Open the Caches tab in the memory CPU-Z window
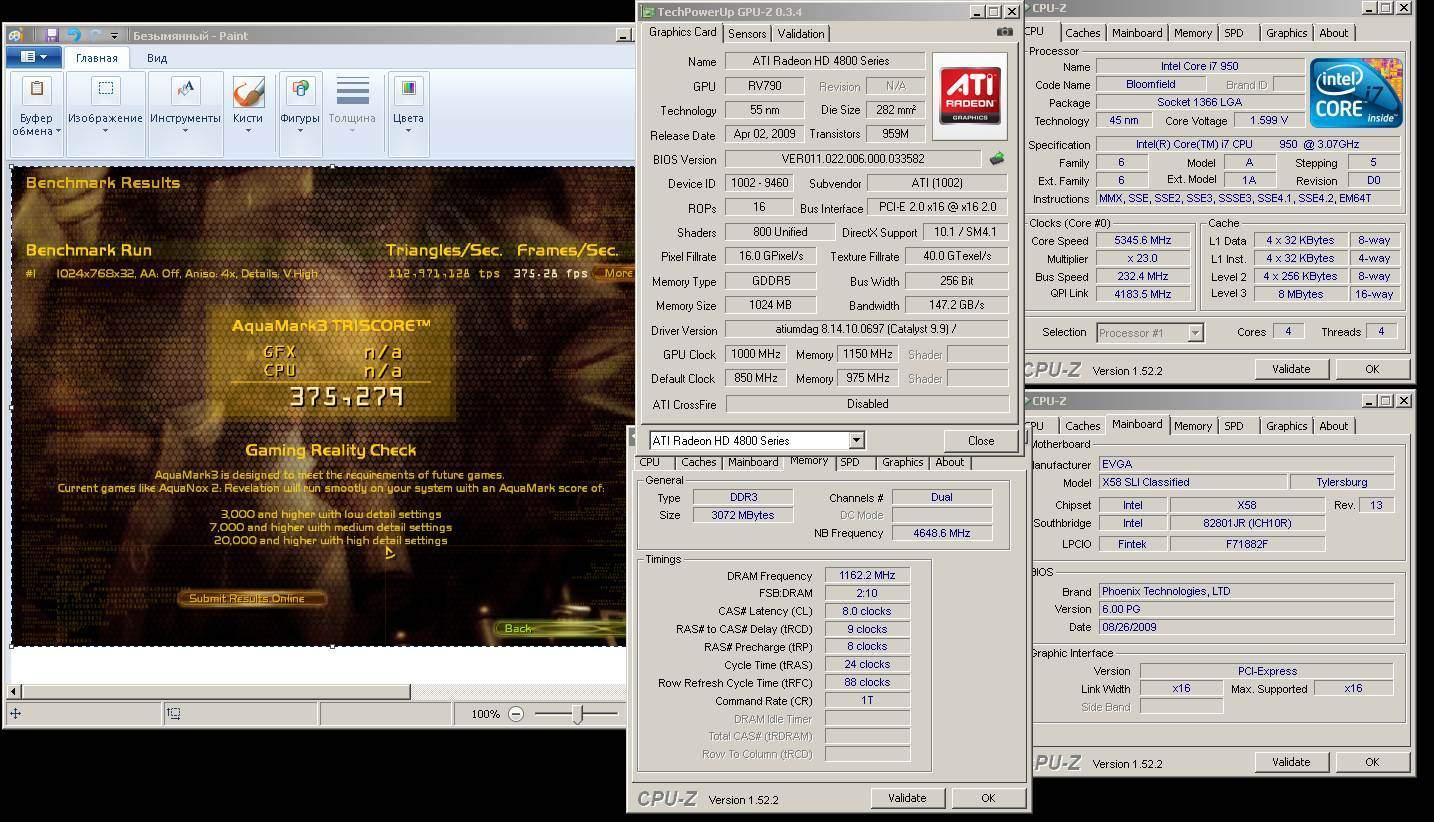The image size is (1434, 822). click(698, 462)
